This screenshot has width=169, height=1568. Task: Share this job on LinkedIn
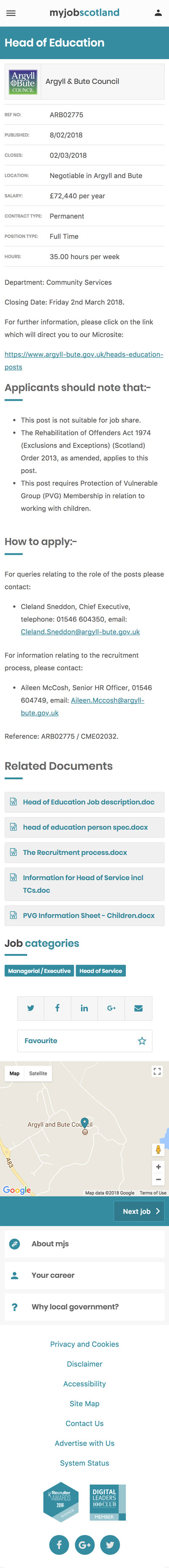[84, 1008]
